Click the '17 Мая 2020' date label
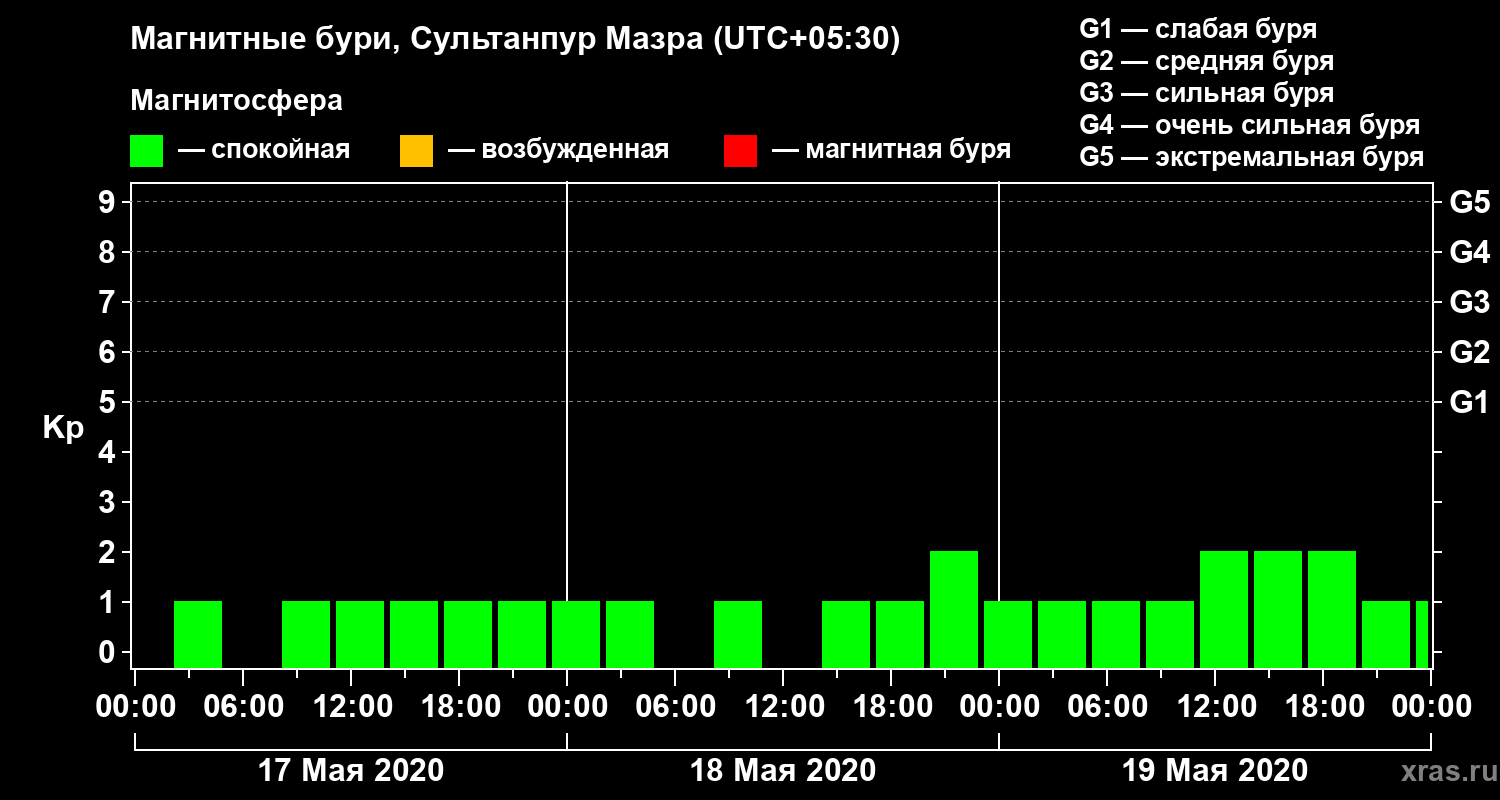1500x800 pixels. click(351, 771)
